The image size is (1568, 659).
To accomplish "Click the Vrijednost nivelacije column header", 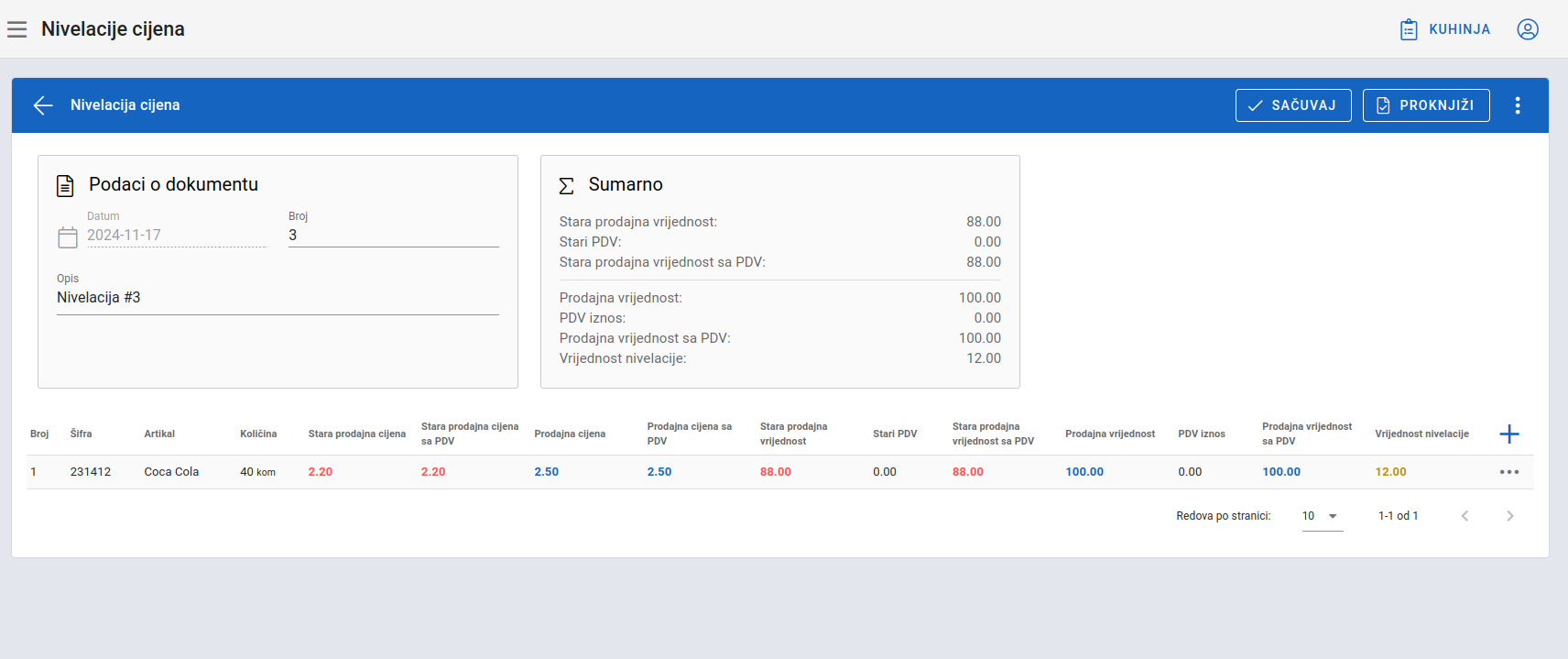I will [1421, 434].
